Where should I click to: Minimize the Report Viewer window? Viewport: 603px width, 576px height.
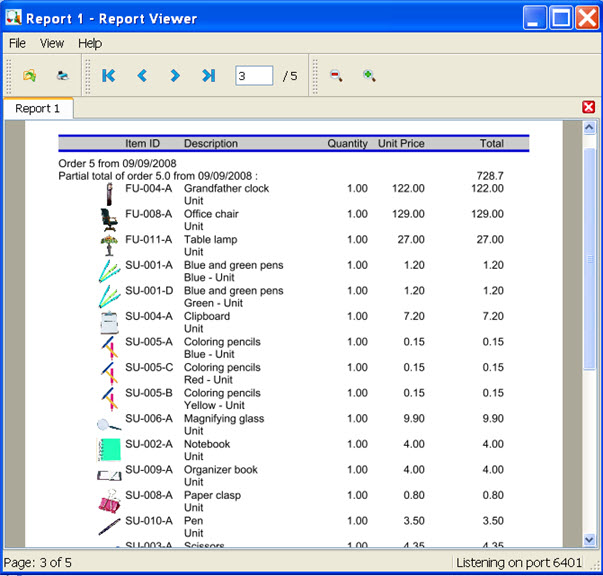tap(535, 18)
